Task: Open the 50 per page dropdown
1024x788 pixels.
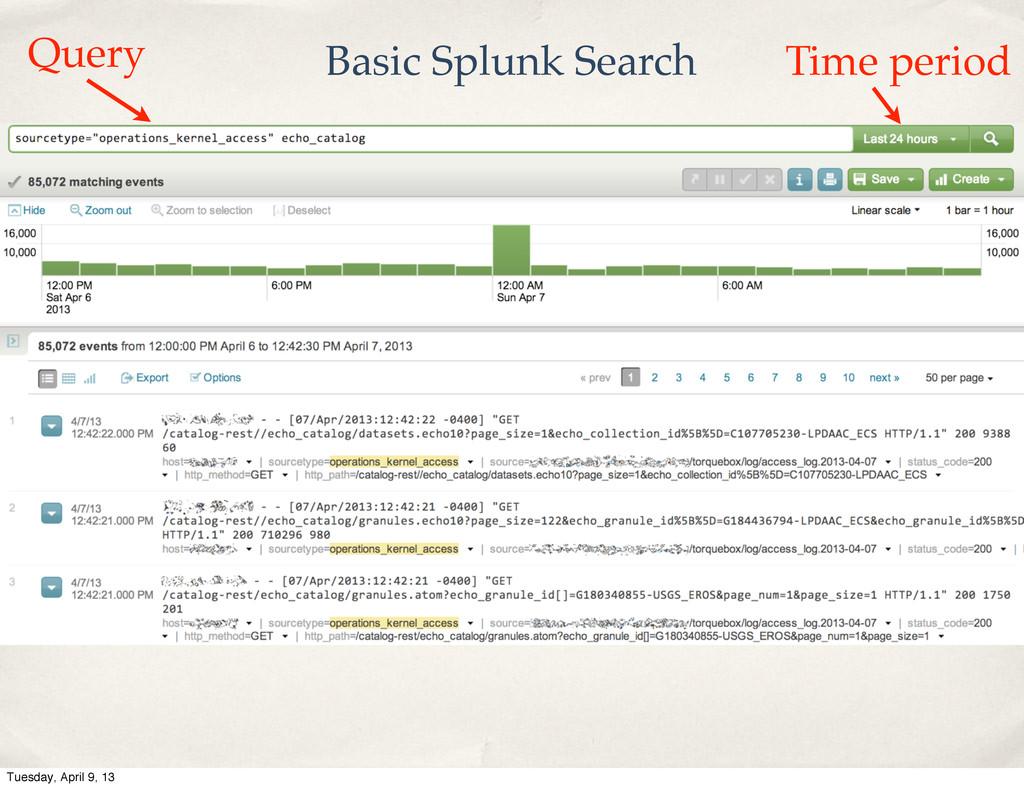Action: tap(959, 378)
